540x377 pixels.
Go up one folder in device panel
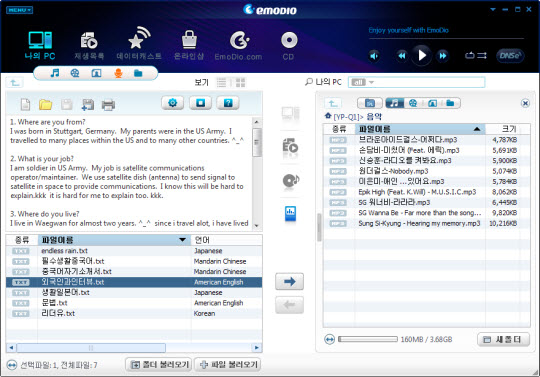(333, 103)
